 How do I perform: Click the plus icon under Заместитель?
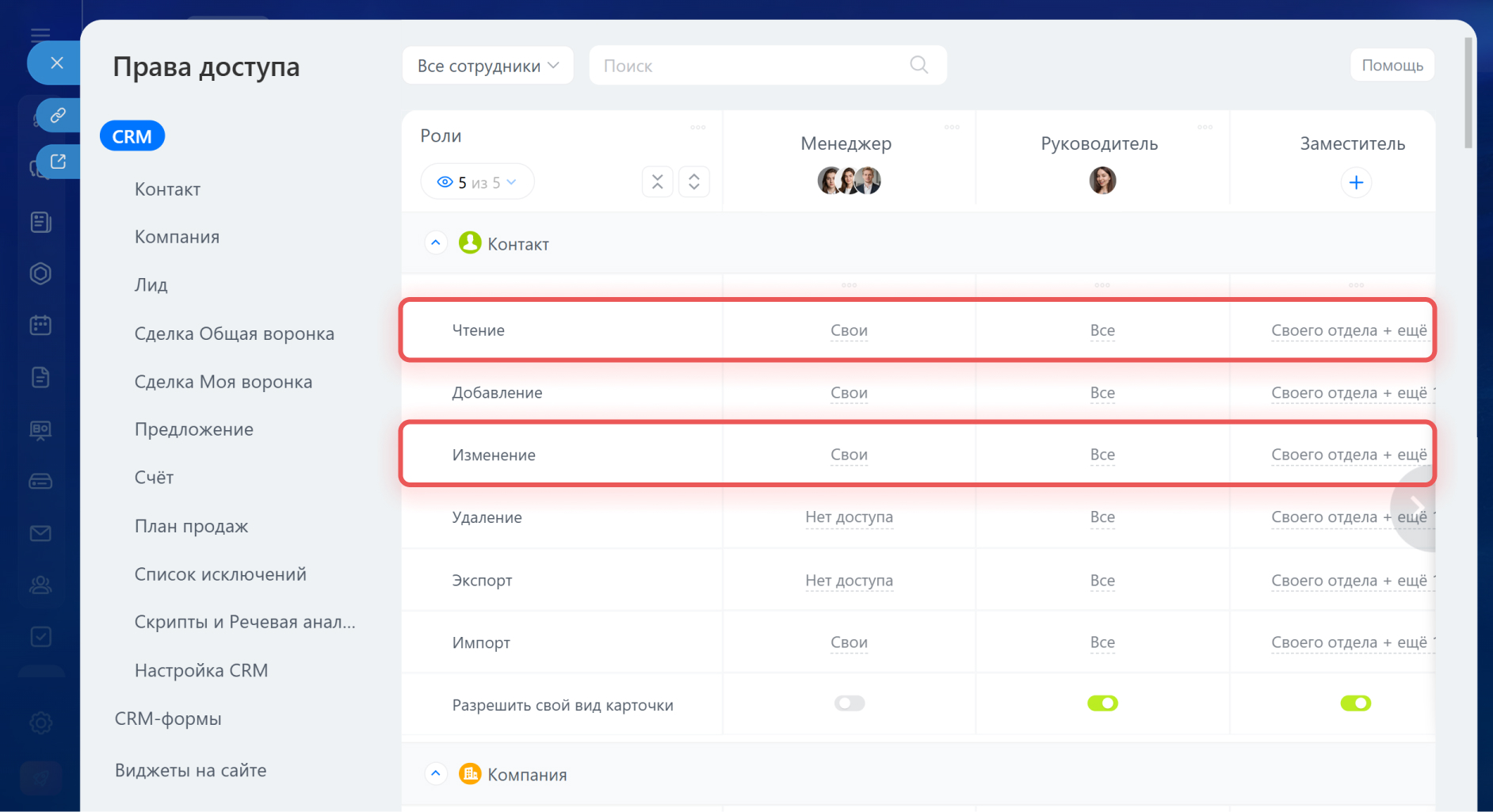tap(1356, 183)
